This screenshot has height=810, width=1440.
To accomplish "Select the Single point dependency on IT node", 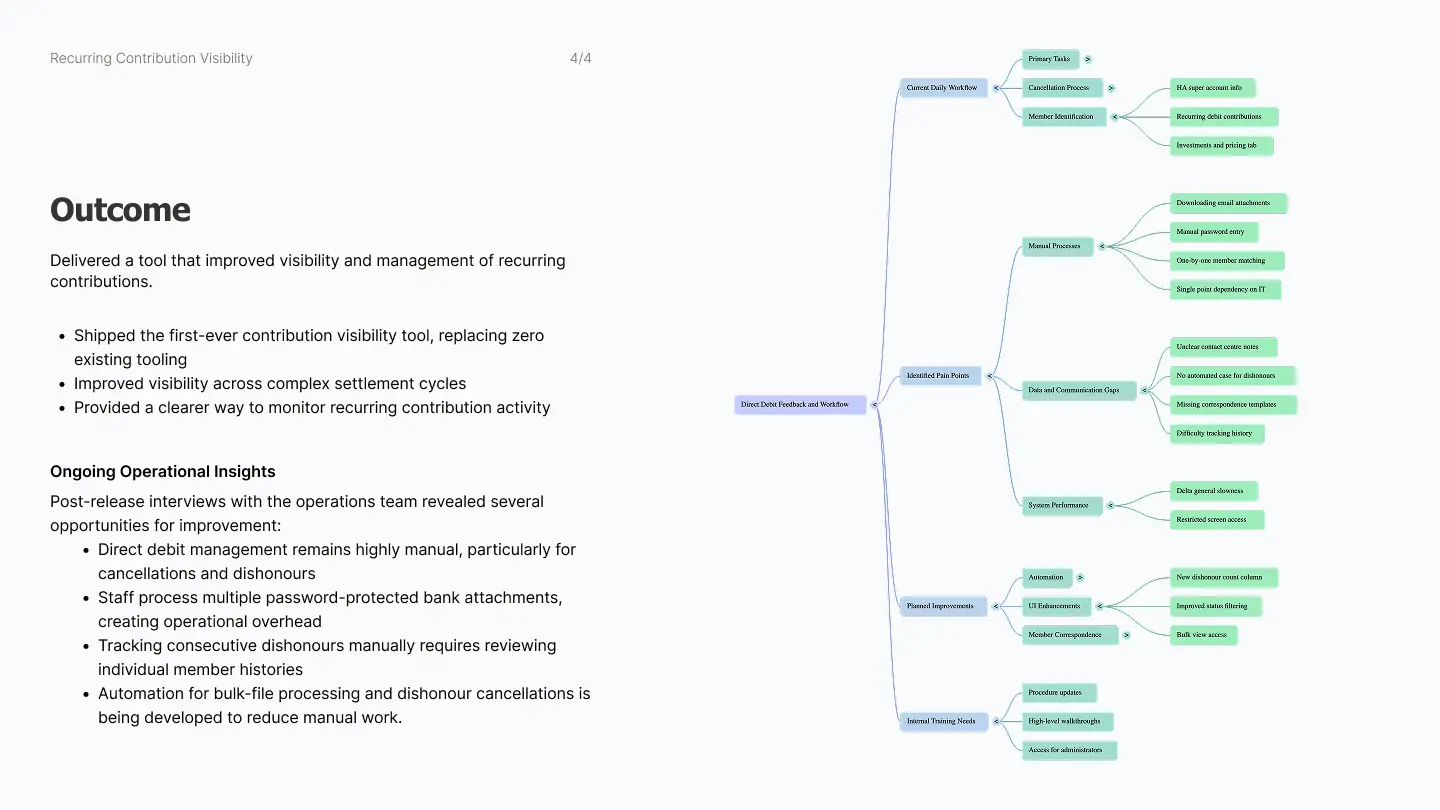I will pyautogui.click(x=1225, y=290).
